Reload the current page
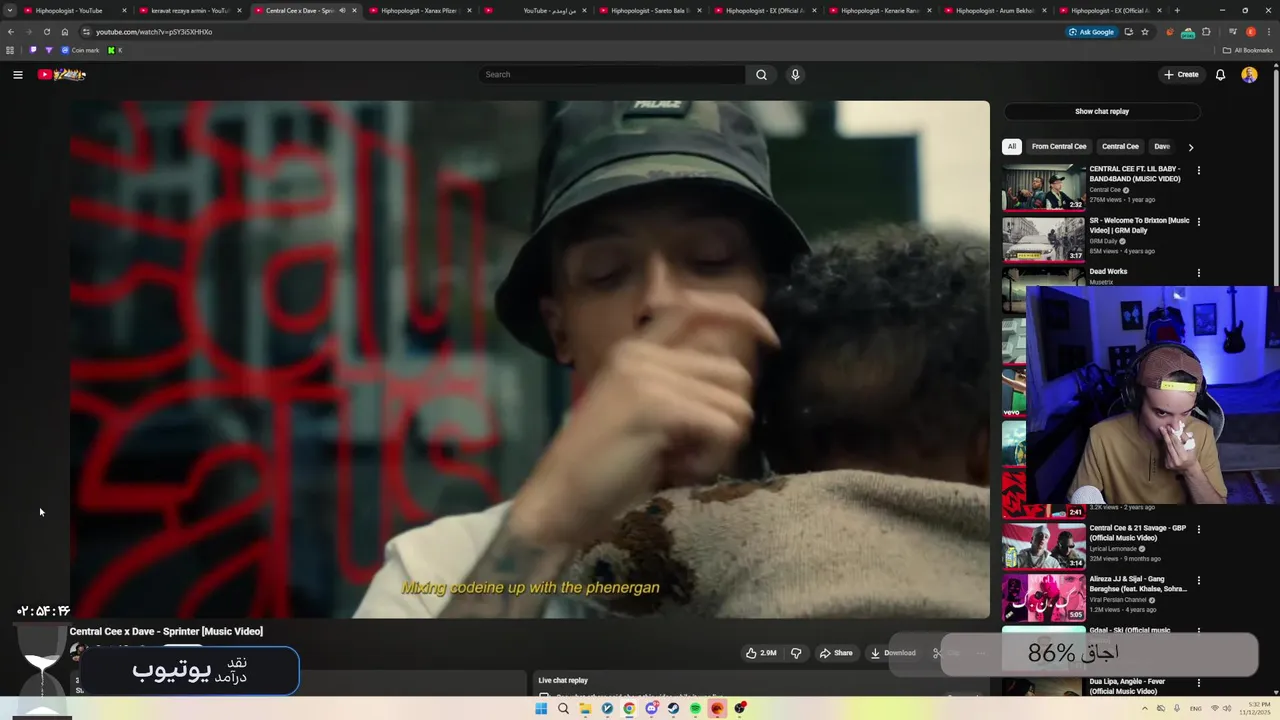The width and height of the screenshot is (1280, 720). tap(46, 32)
